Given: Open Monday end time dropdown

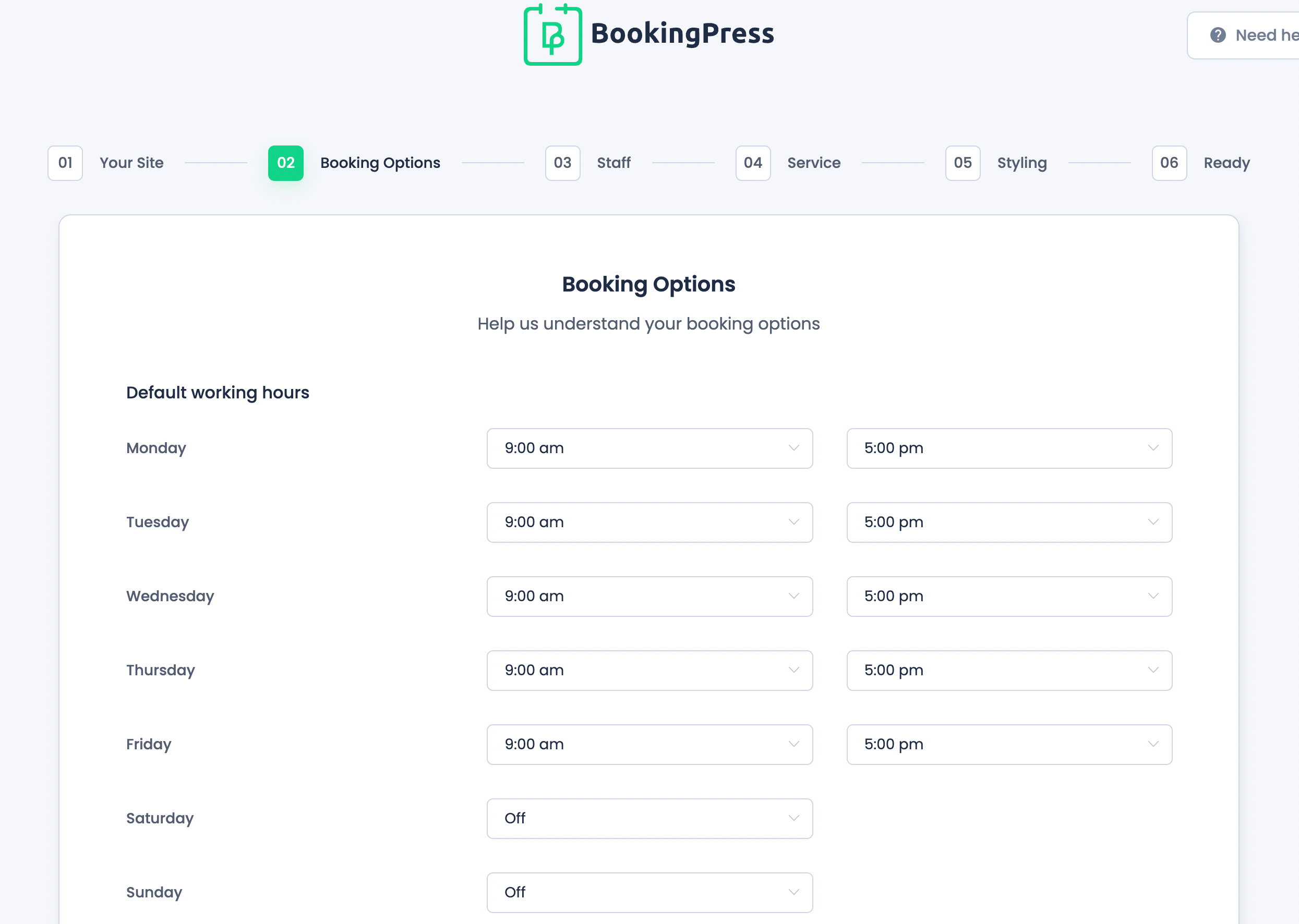Looking at the screenshot, I should (1009, 448).
